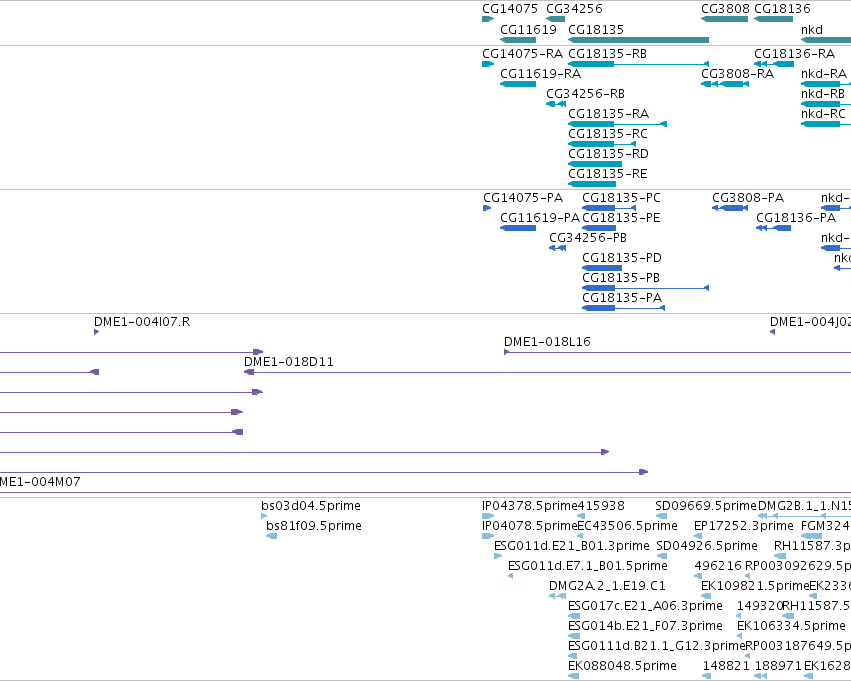Click the ESG014b.E21_F07.3prime EST label
Screen dimensions: 851x681
pyautogui.click(x=645, y=627)
